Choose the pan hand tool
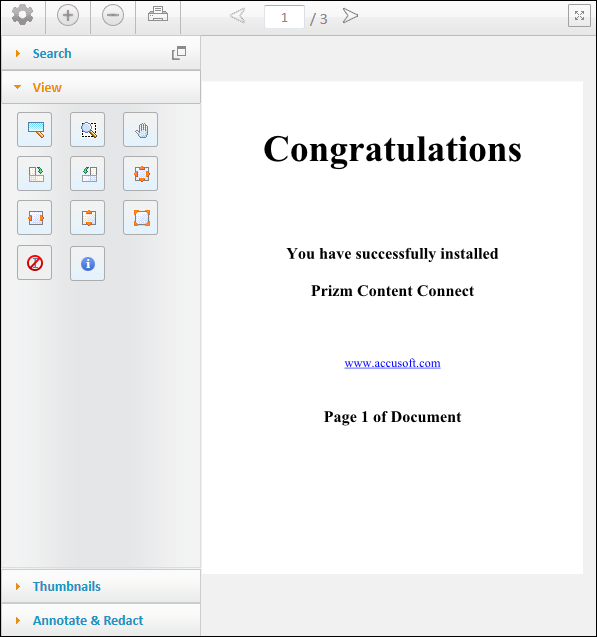 point(141,130)
